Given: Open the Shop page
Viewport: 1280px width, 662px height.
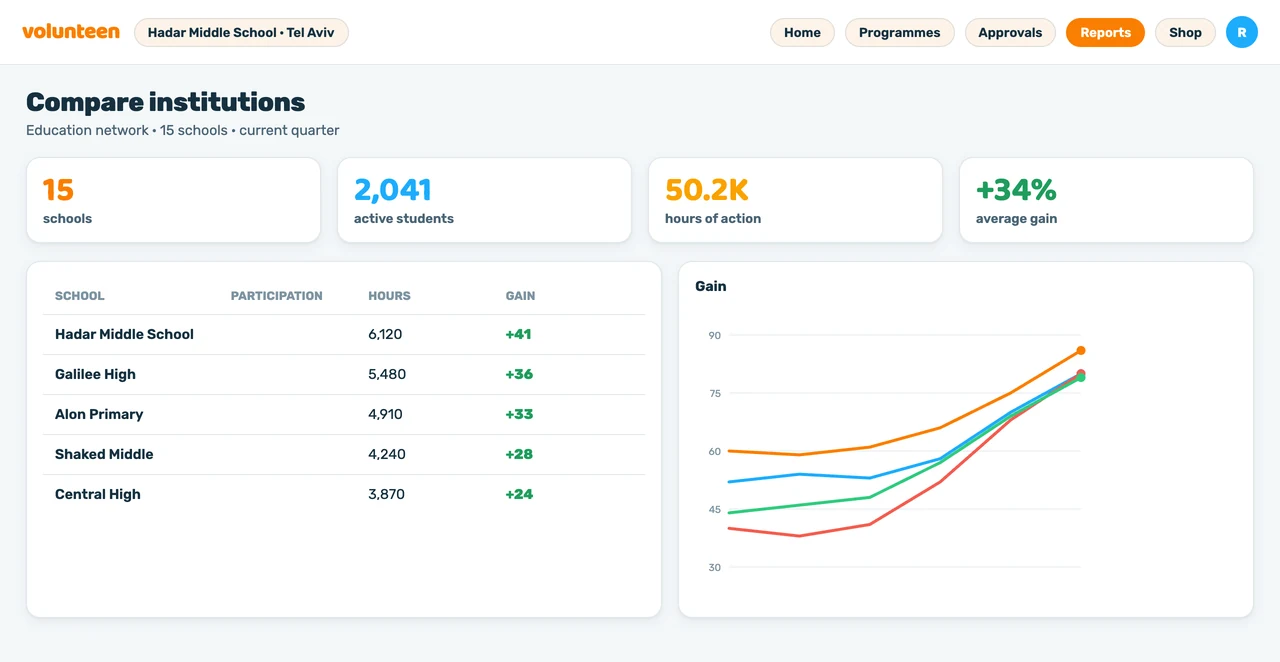Looking at the screenshot, I should point(1185,32).
